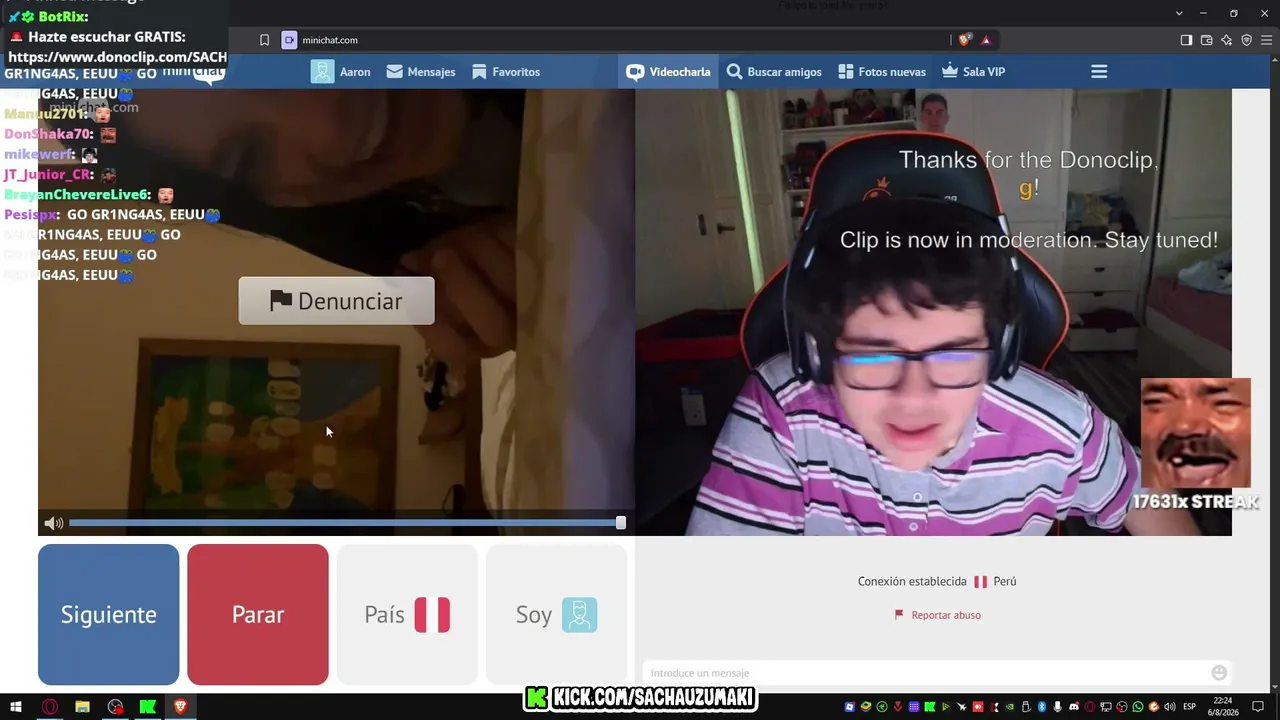Open File Explorer from the taskbar
Screen dimensions: 1280x720
click(x=82, y=707)
